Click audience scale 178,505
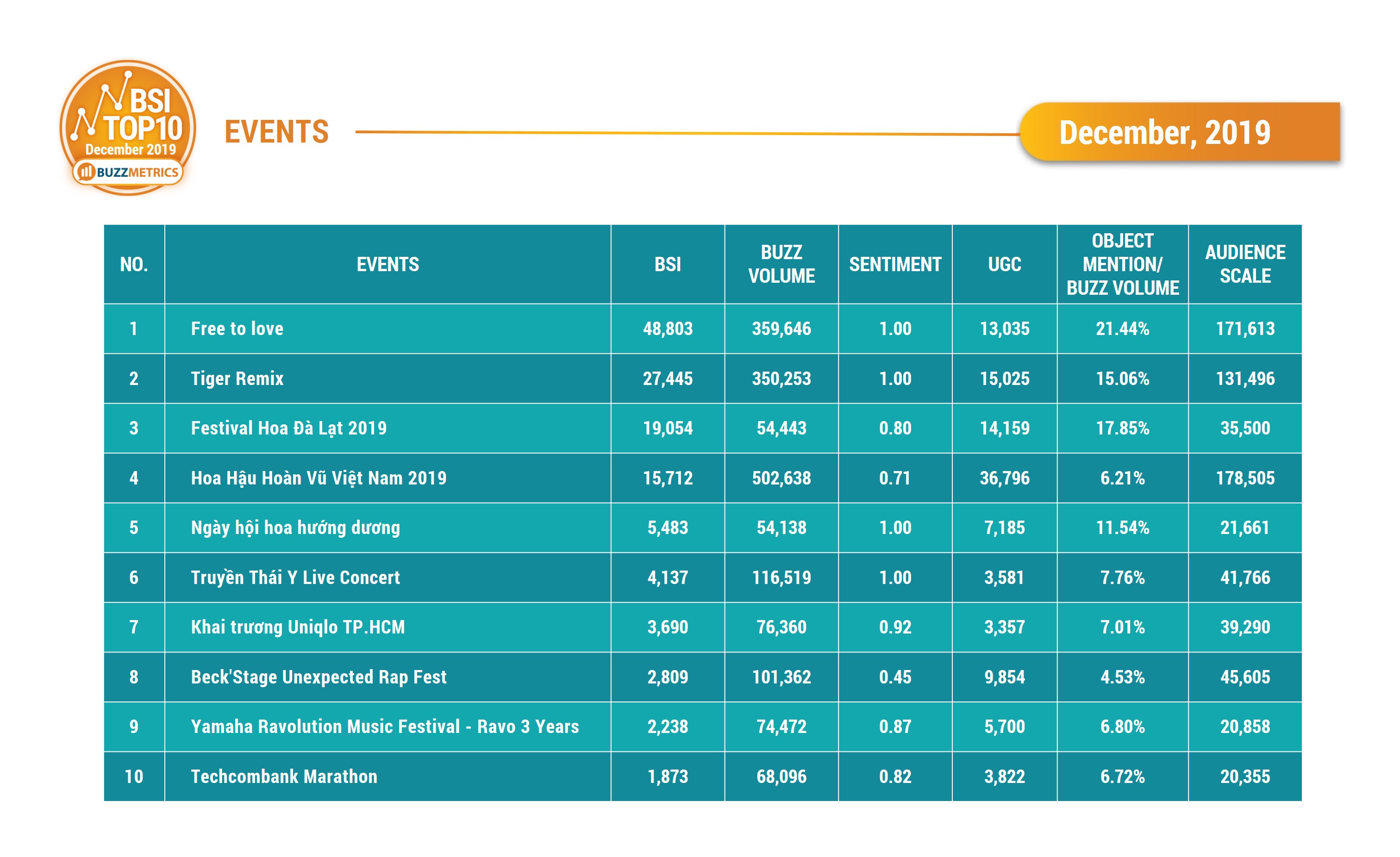1400x857 pixels. [x=1245, y=478]
